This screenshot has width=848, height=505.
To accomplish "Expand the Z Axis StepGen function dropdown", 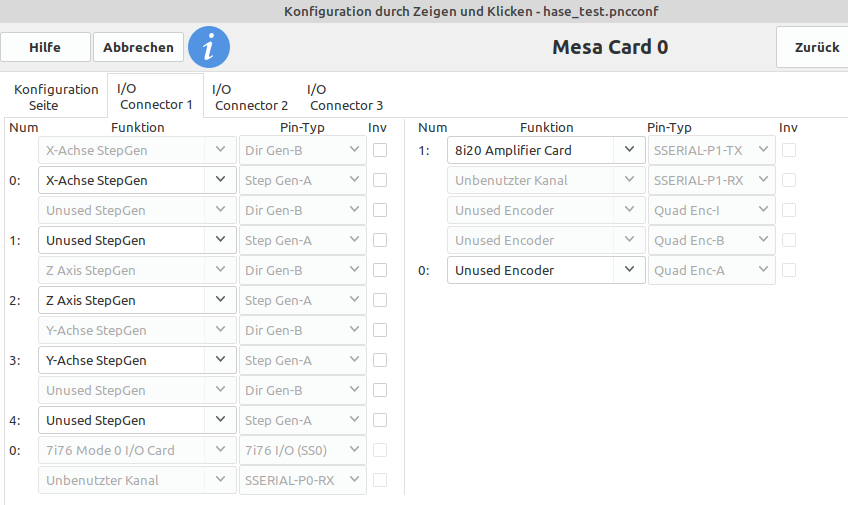I will tap(137, 300).
